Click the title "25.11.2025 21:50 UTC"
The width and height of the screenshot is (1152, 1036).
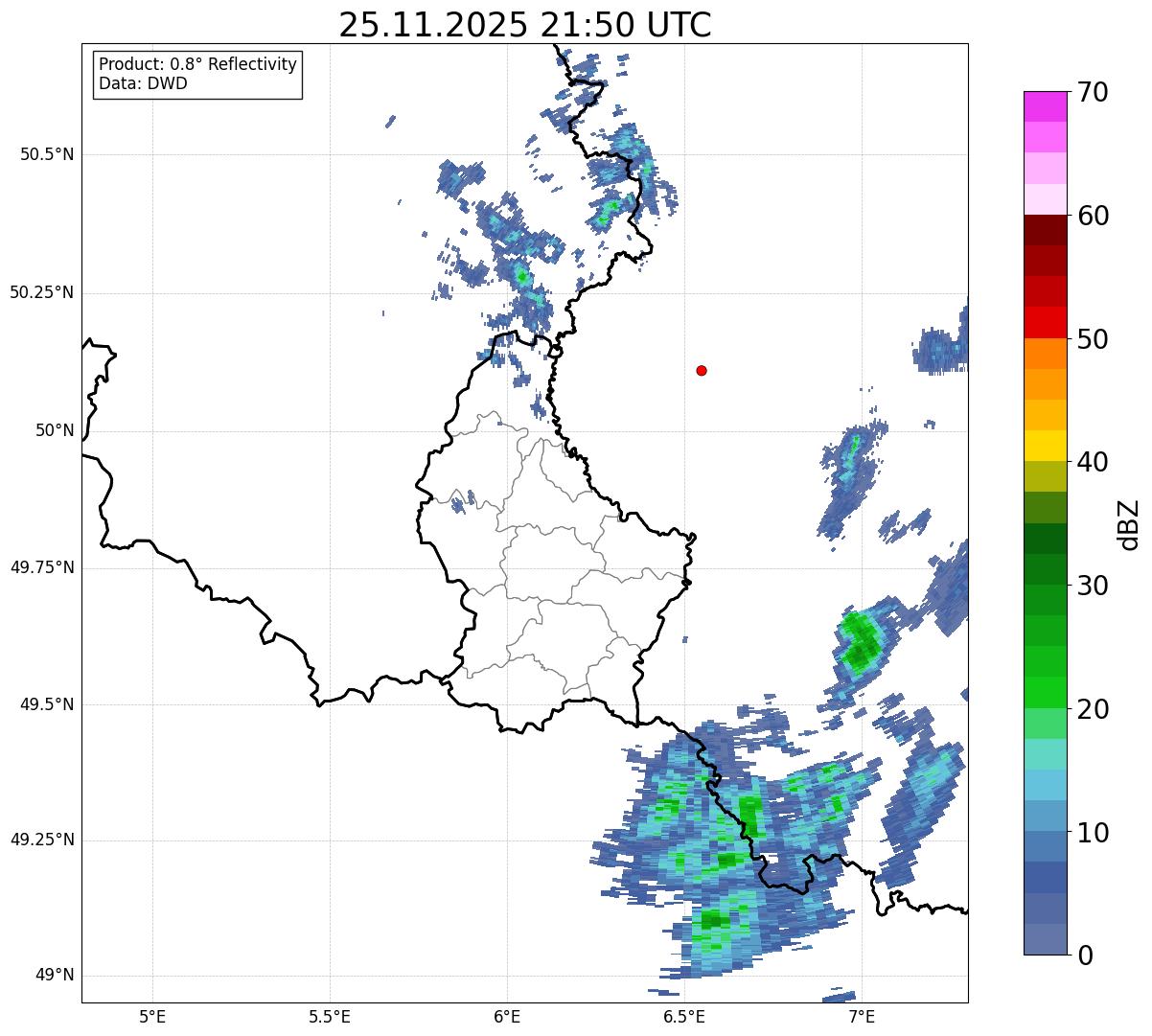525,25
